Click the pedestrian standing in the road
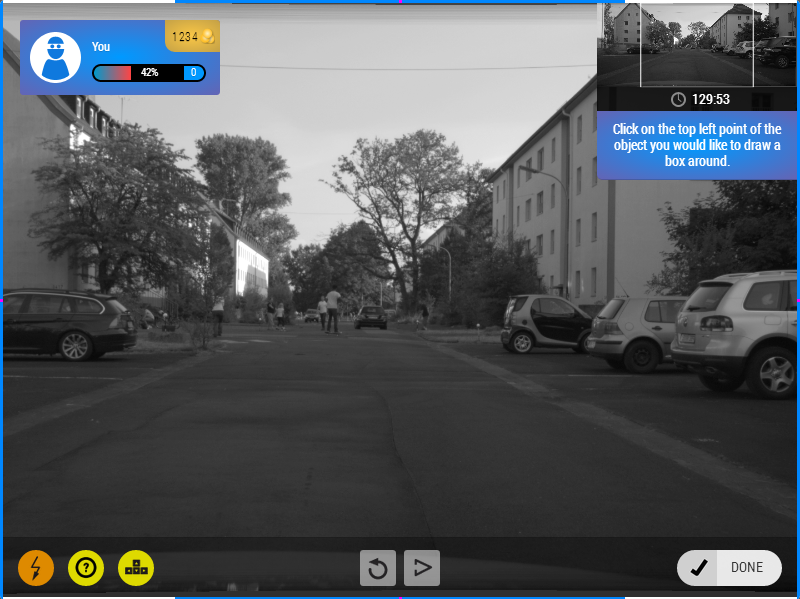The image size is (800, 599). tap(333, 309)
